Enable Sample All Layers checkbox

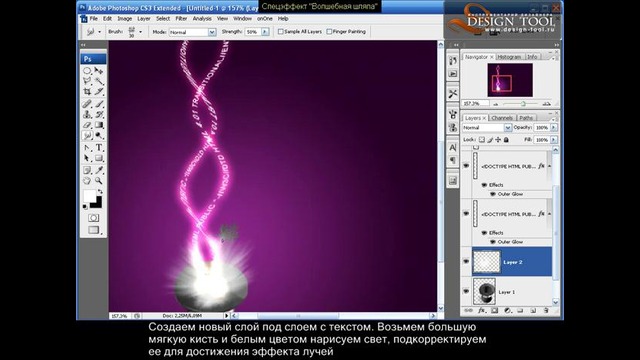(x=280, y=31)
